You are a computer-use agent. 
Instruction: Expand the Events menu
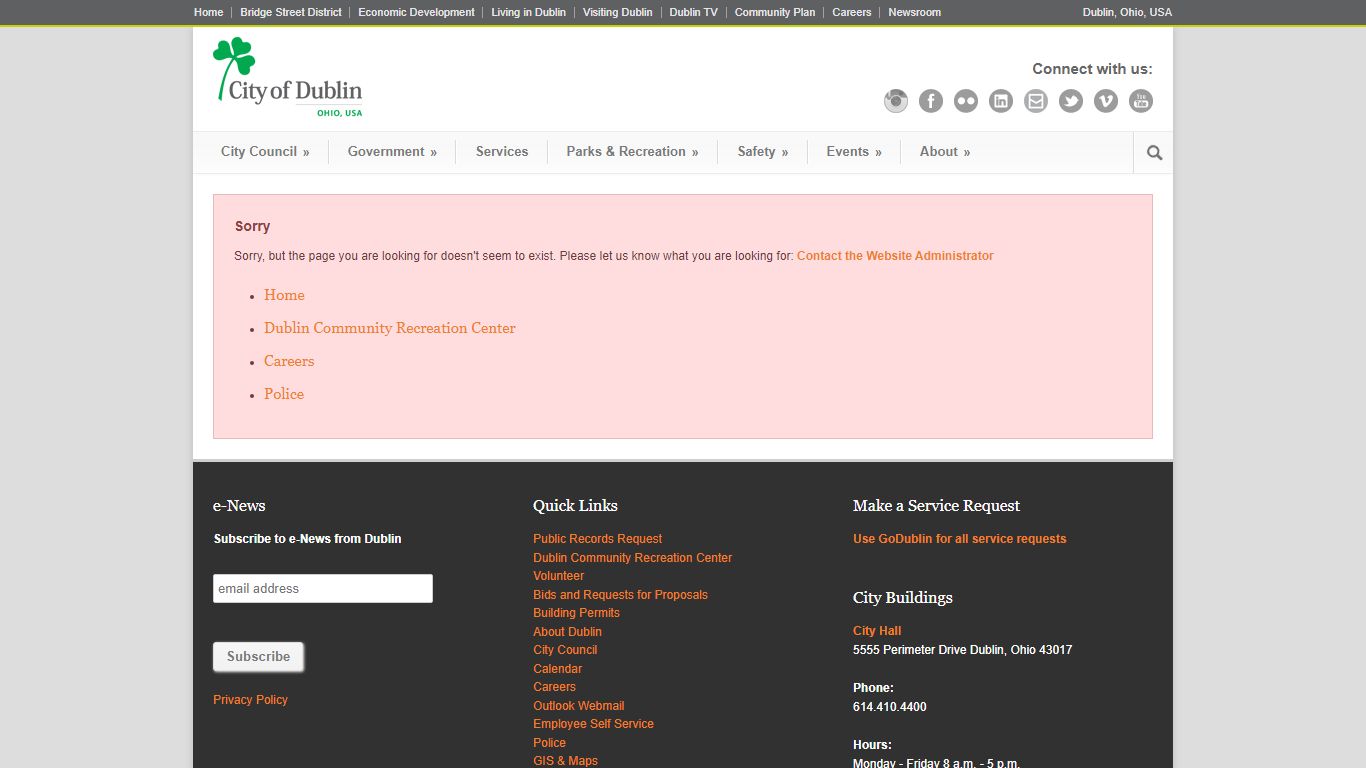coord(854,152)
